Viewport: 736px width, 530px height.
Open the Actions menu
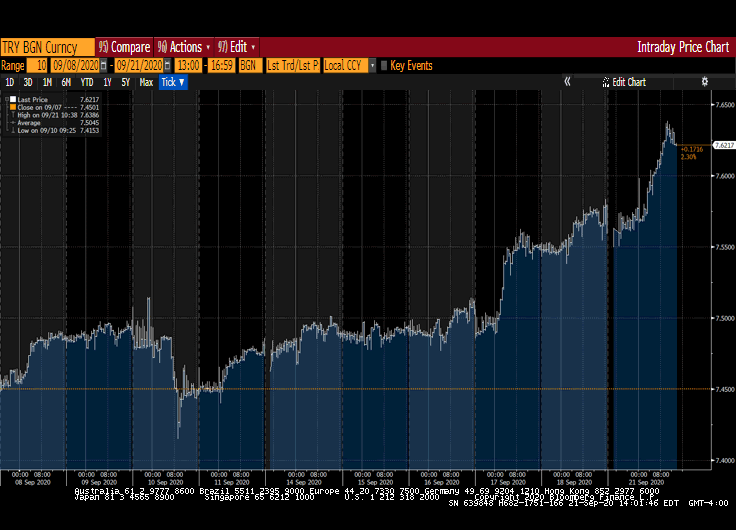[x=185, y=47]
